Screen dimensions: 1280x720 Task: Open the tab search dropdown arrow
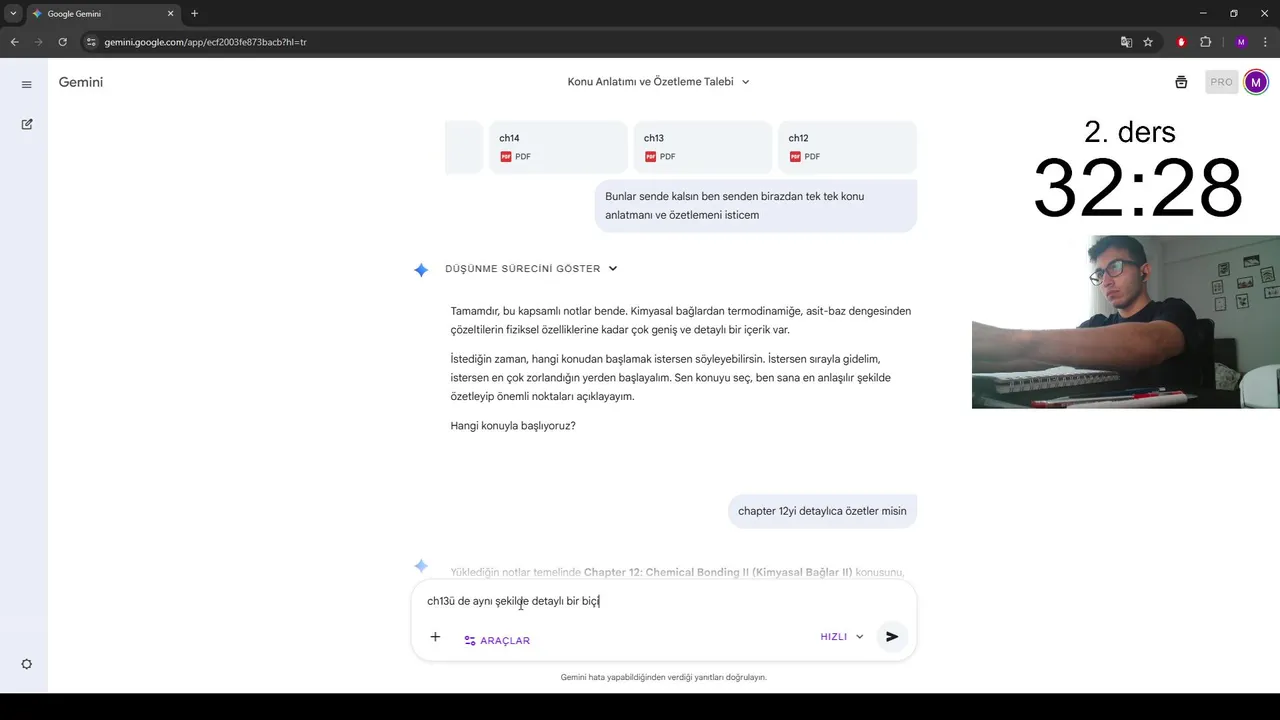point(13,14)
